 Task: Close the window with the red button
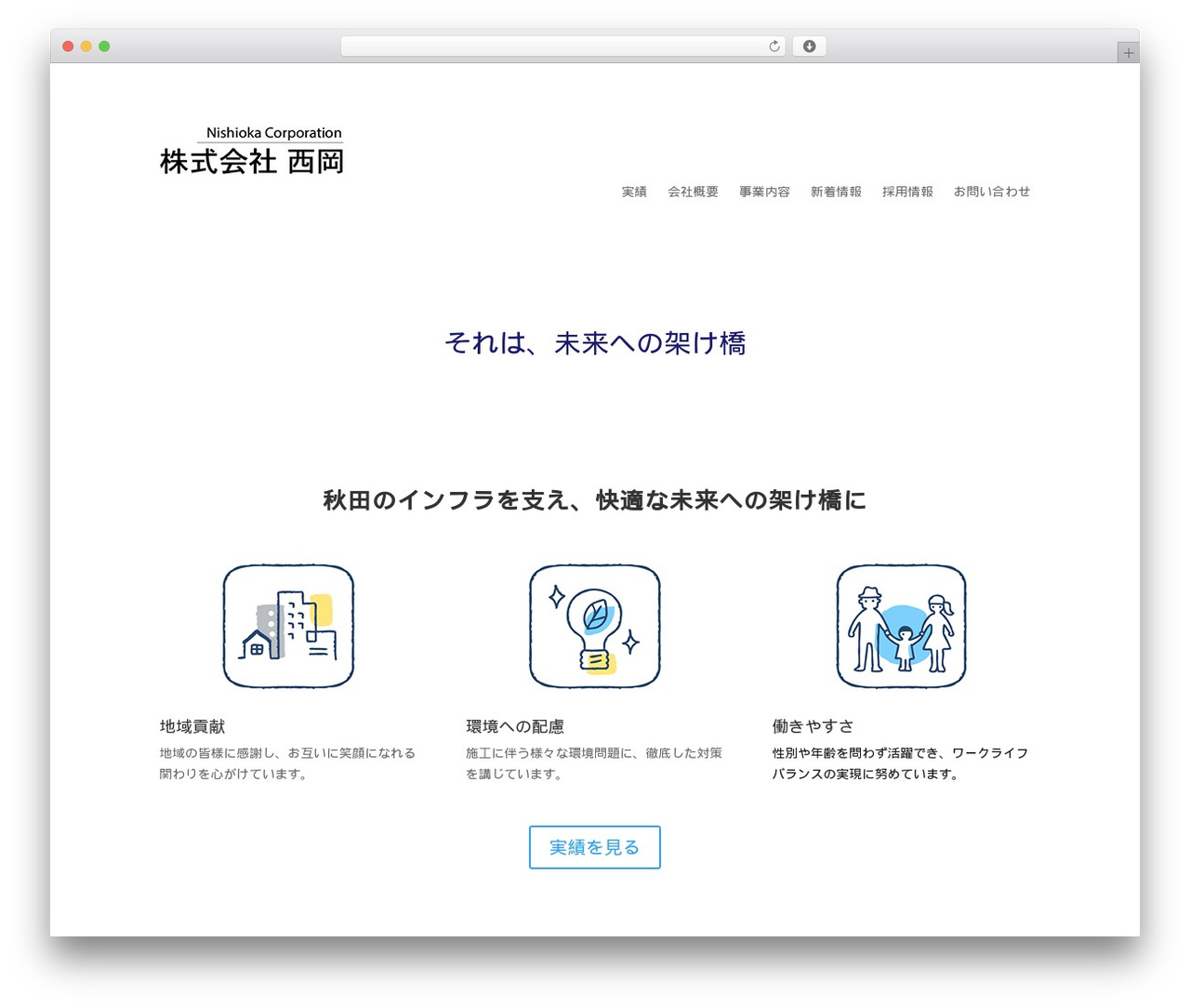pos(68,46)
